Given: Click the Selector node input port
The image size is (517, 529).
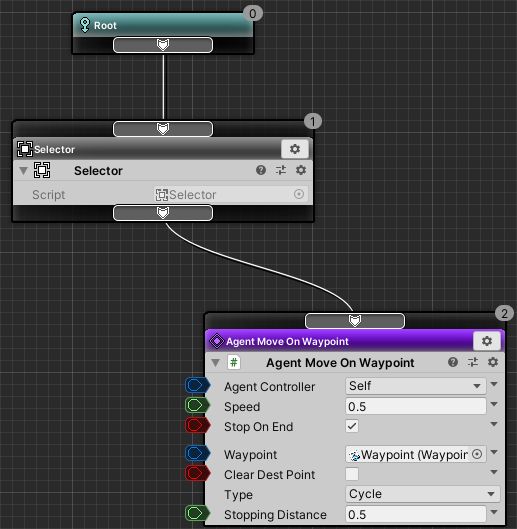Looking at the screenshot, I should tap(163, 129).
